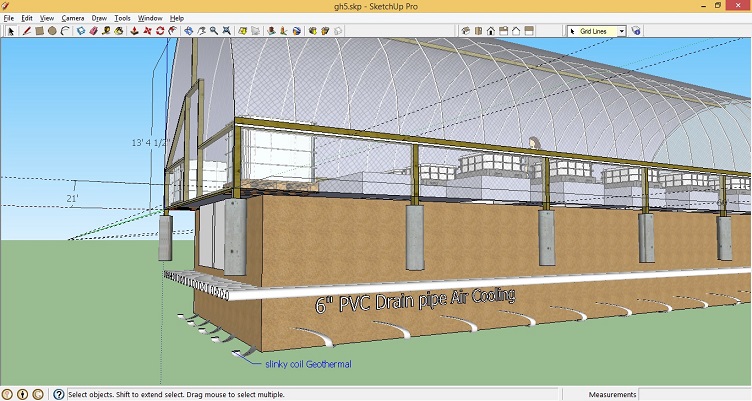Choose the Rectangle drawing tool
Image resolution: width=752 pixels, height=401 pixels.
pos(39,31)
